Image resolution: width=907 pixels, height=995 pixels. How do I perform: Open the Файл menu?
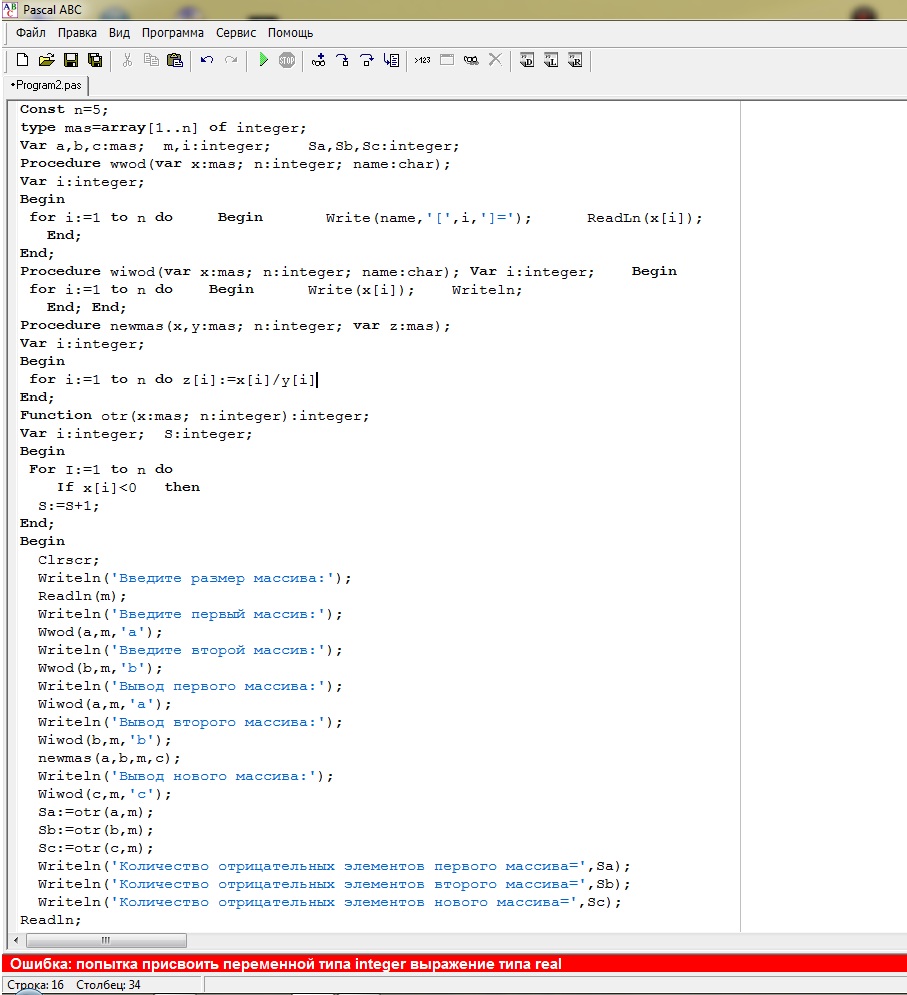[31, 33]
